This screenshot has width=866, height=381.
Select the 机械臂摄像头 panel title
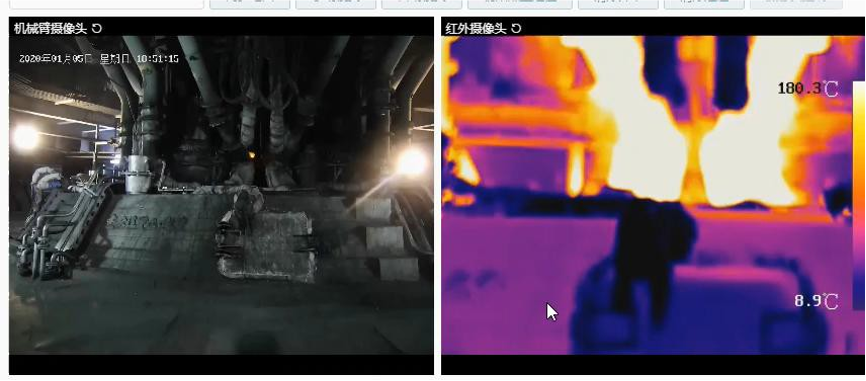50,28
